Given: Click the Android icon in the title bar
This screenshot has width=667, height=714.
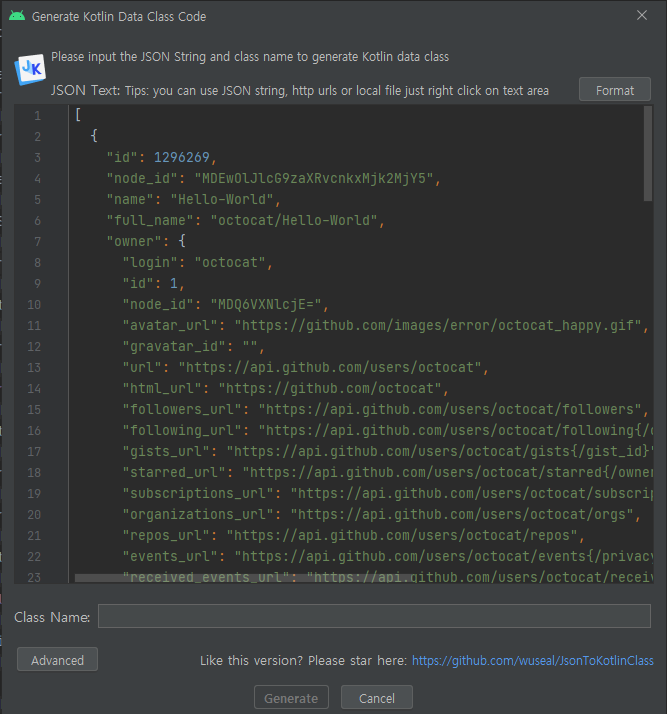Looking at the screenshot, I should click(16, 16).
